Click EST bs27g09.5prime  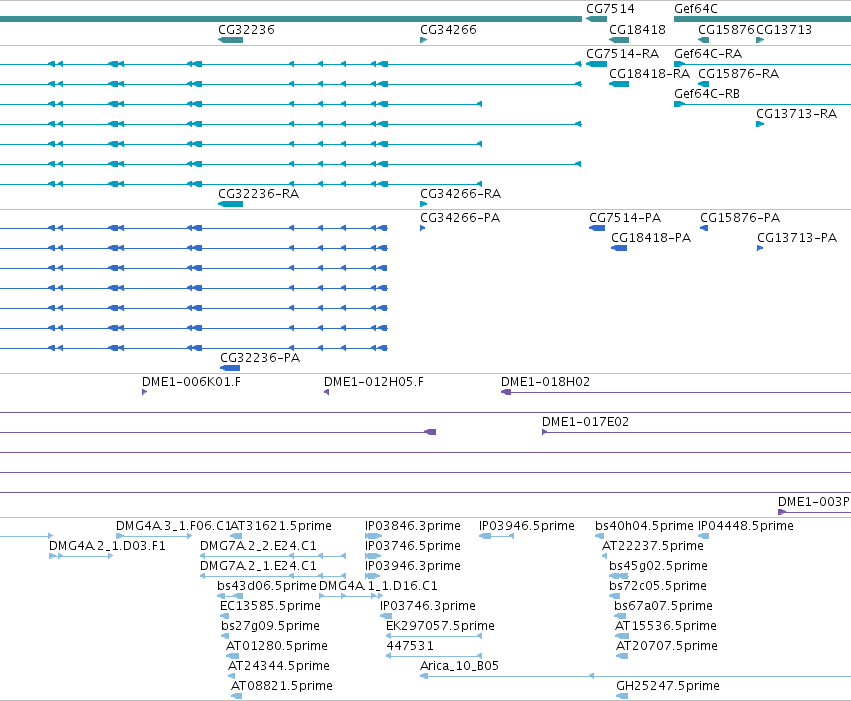point(270,627)
